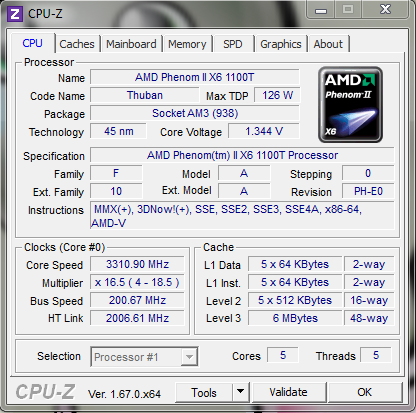This screenshot has height=413, width=416.
Task: Close the CPU-Z window
Action: pyautogui.click(x=385, y=9)
